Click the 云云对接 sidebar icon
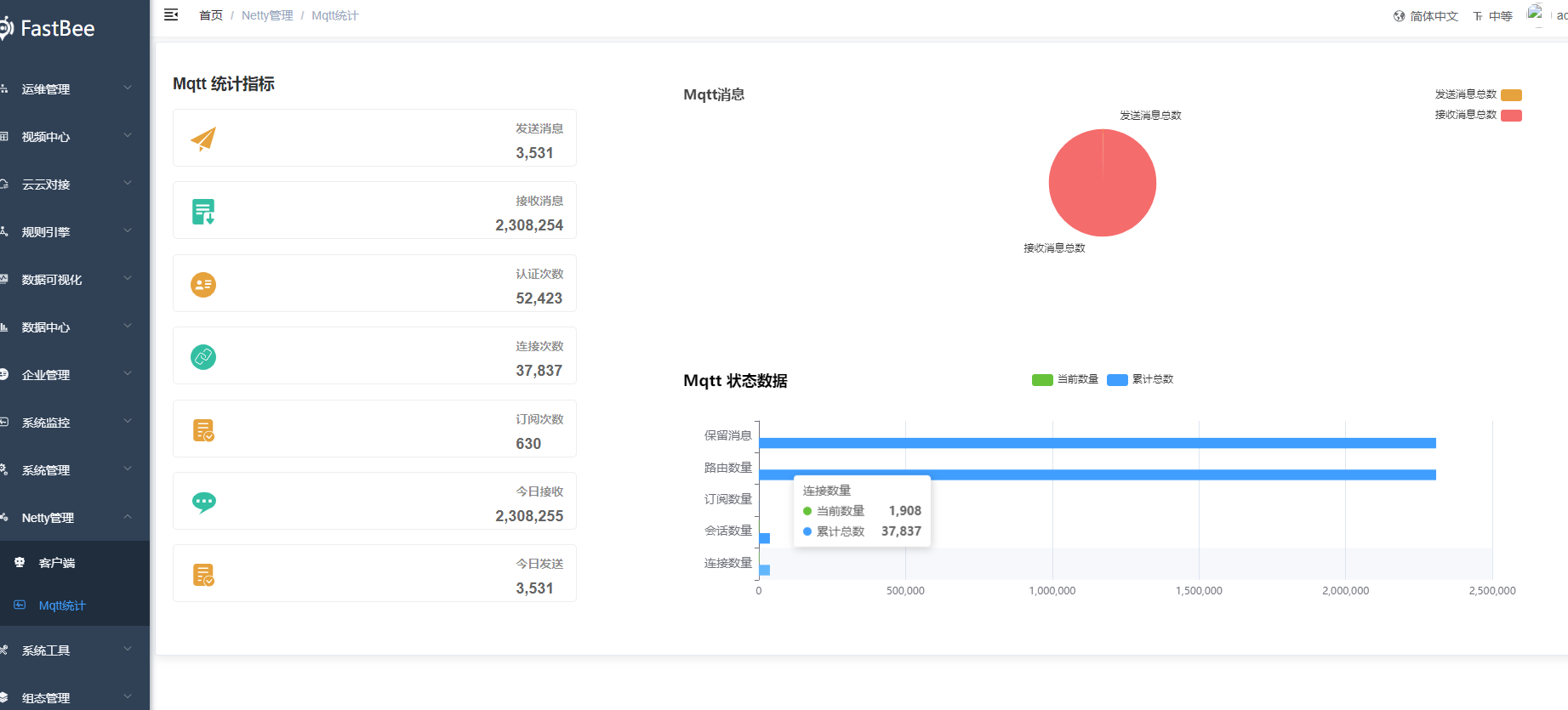Viewport: 1568px width, 710px height. click(4, 184)
